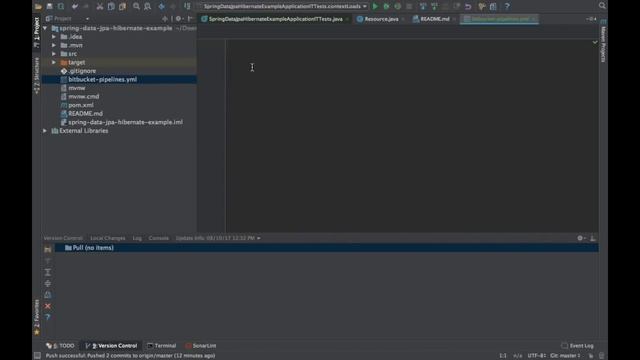Click the Find magnifier icon
The height and width of the screenshot is (360, 640).
[x=136, y=6]
